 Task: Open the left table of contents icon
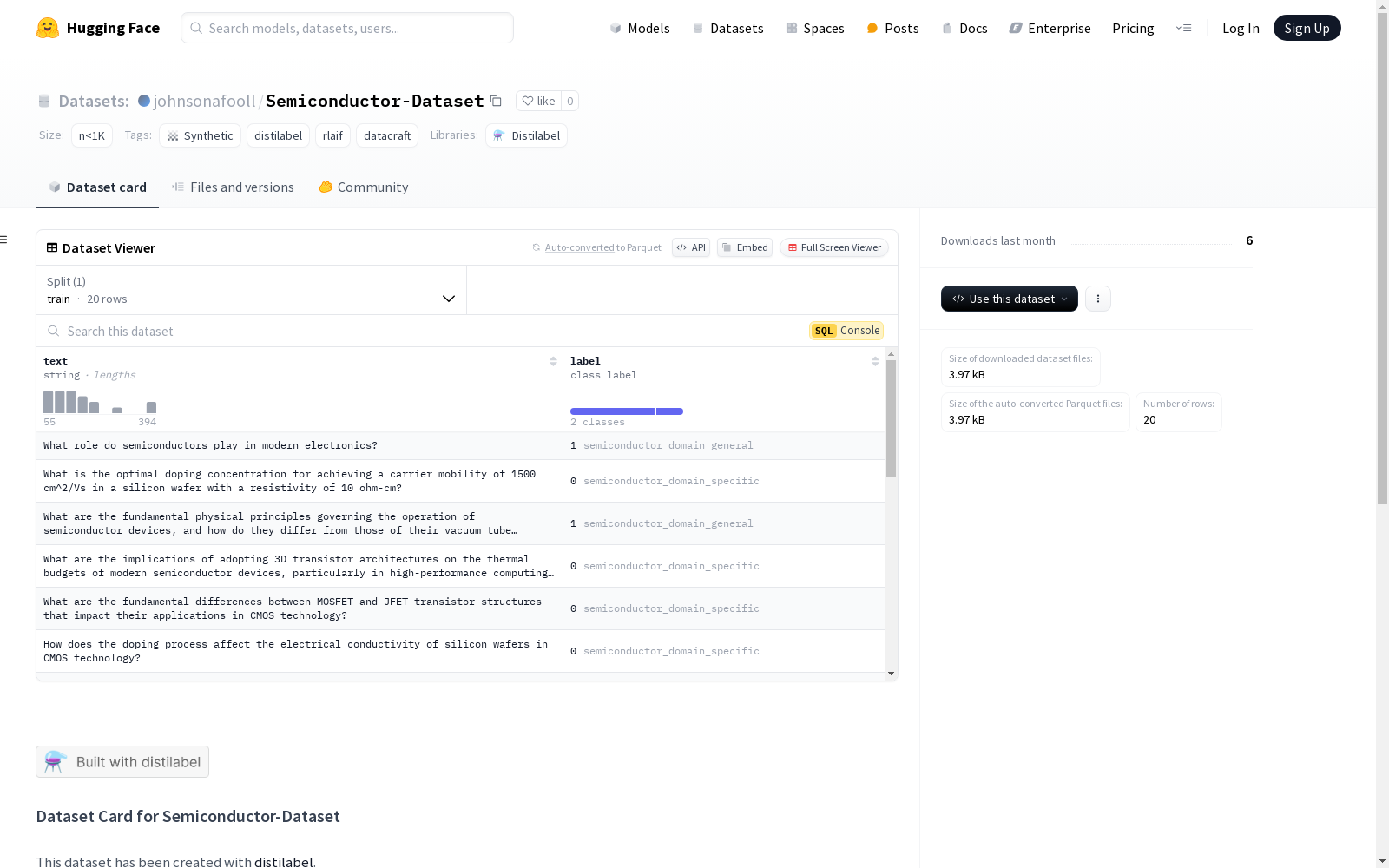(x=3, y=240)
